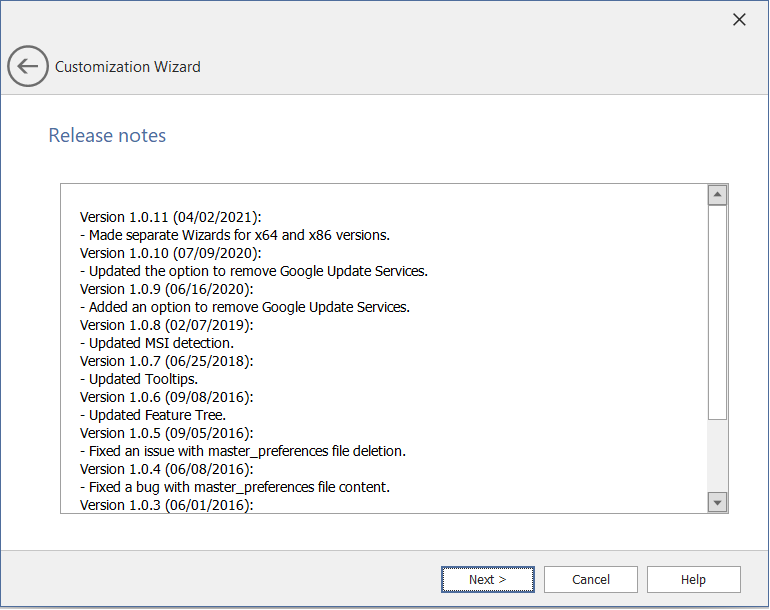Click the master_preferences file deletion fix line
The height and width of the screenshot is (610, 770).
(241, 451)
